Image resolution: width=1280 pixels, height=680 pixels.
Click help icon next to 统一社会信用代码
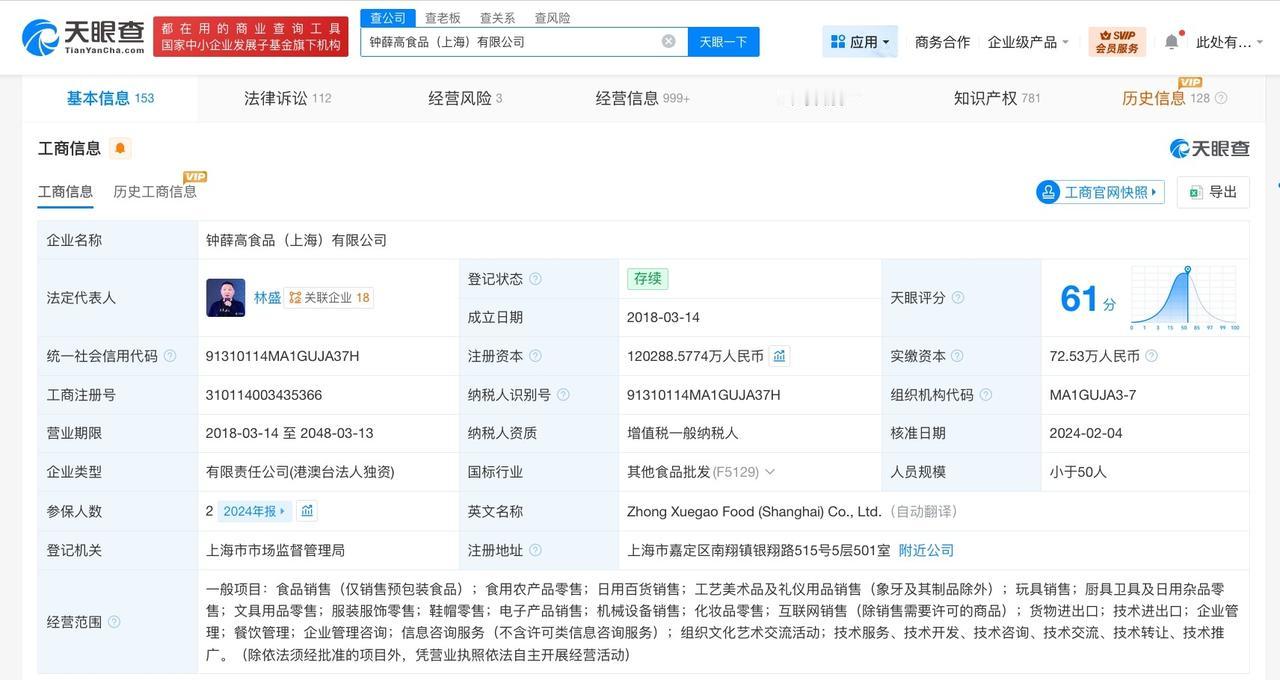coord(170,356)
